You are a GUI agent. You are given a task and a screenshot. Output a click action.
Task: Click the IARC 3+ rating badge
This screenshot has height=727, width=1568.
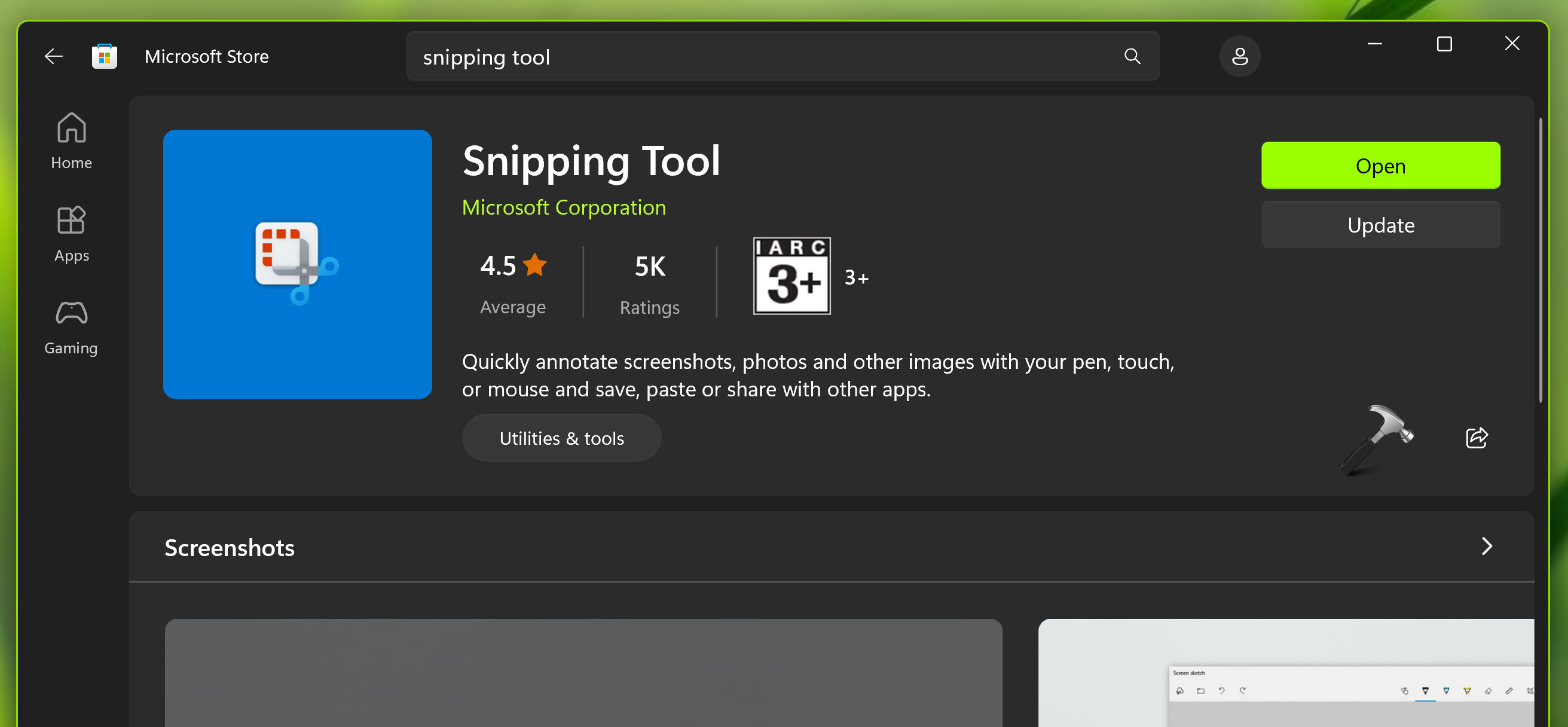tap(791, 276)
